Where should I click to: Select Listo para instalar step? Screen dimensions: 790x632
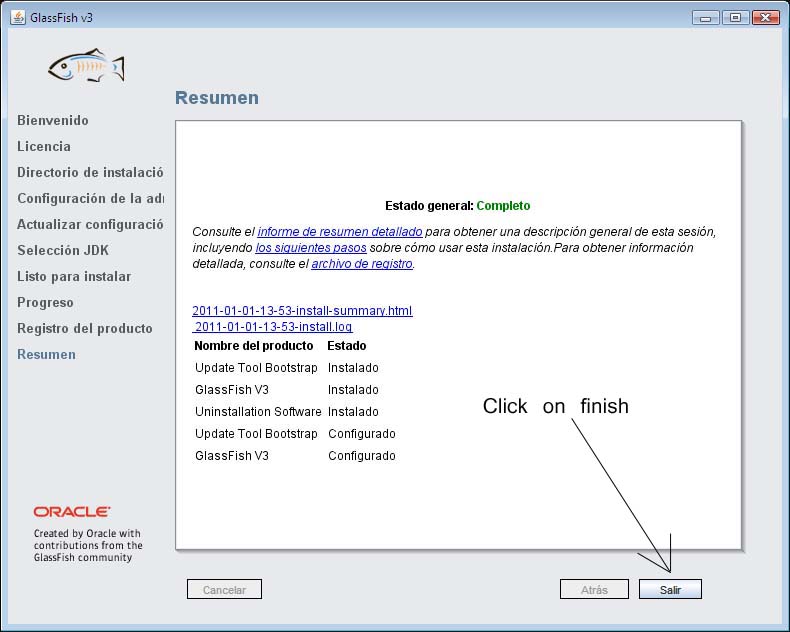coord(74,277)
